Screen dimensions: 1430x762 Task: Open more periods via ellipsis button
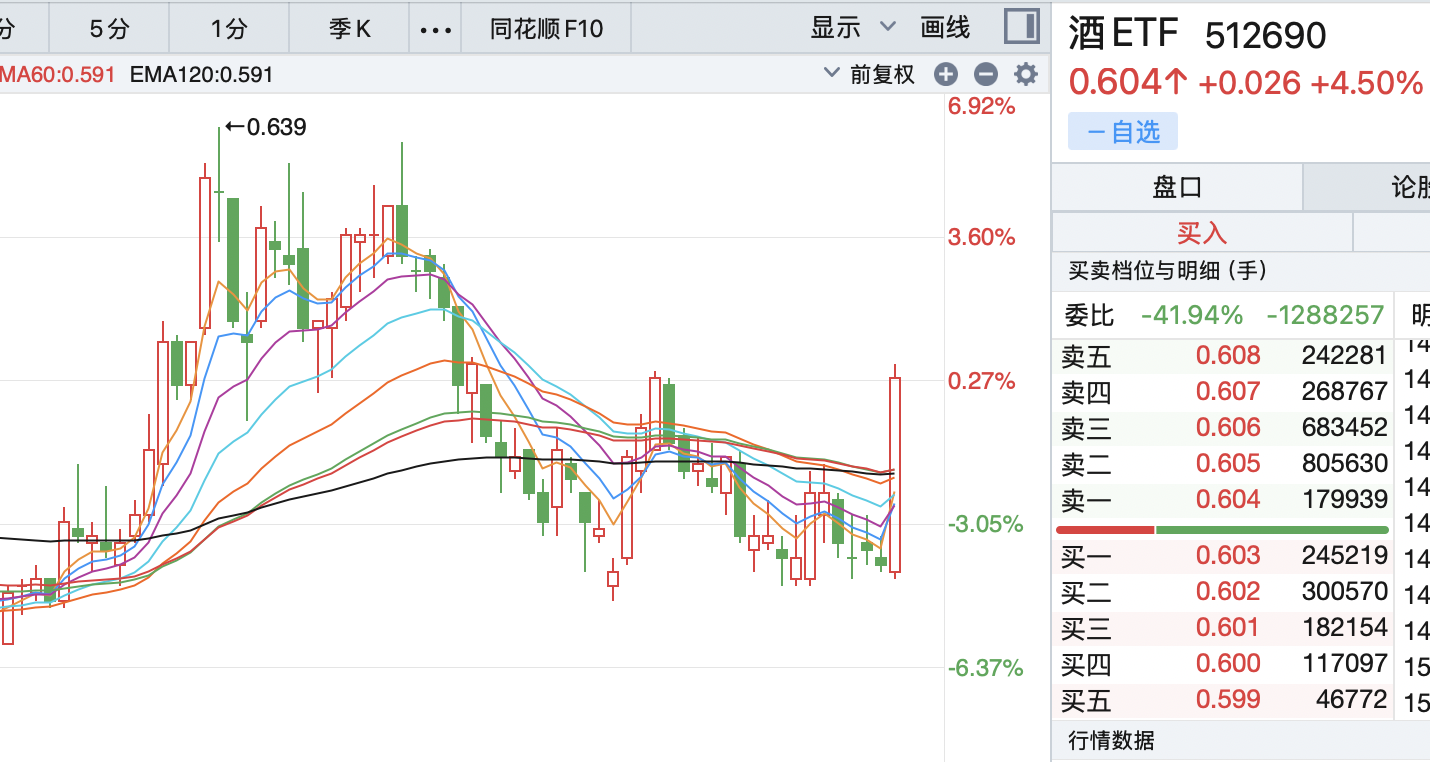(x=435, y=29)
